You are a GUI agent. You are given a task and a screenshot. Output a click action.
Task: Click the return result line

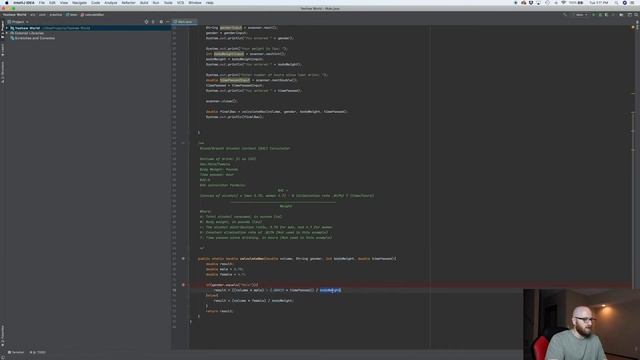pyautogui.click(x=220, y=311)
